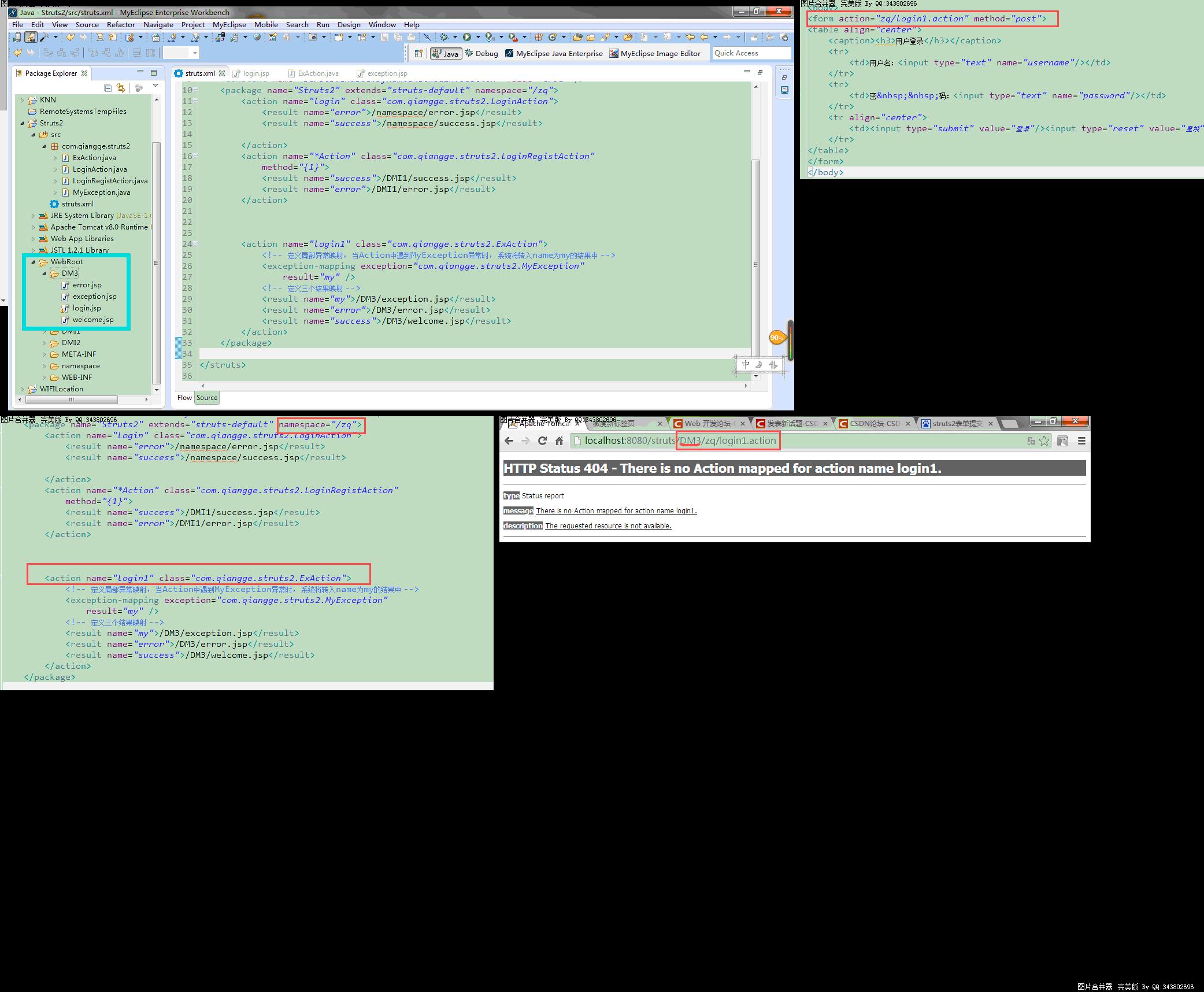Close the struts.xml editor tab

pos(222,73)
